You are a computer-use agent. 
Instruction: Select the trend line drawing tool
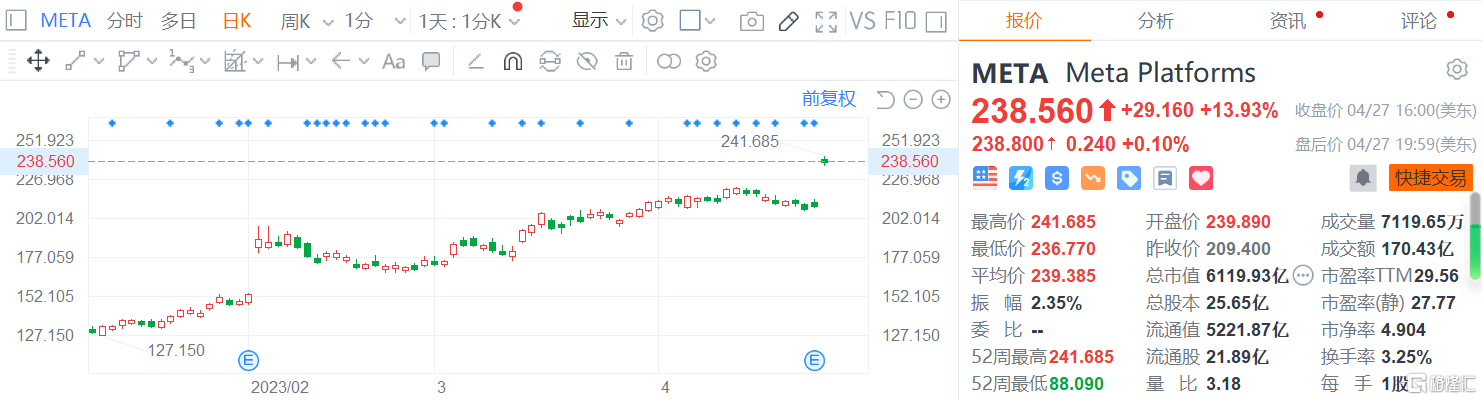pyautogui.click(x=76, y=62)
